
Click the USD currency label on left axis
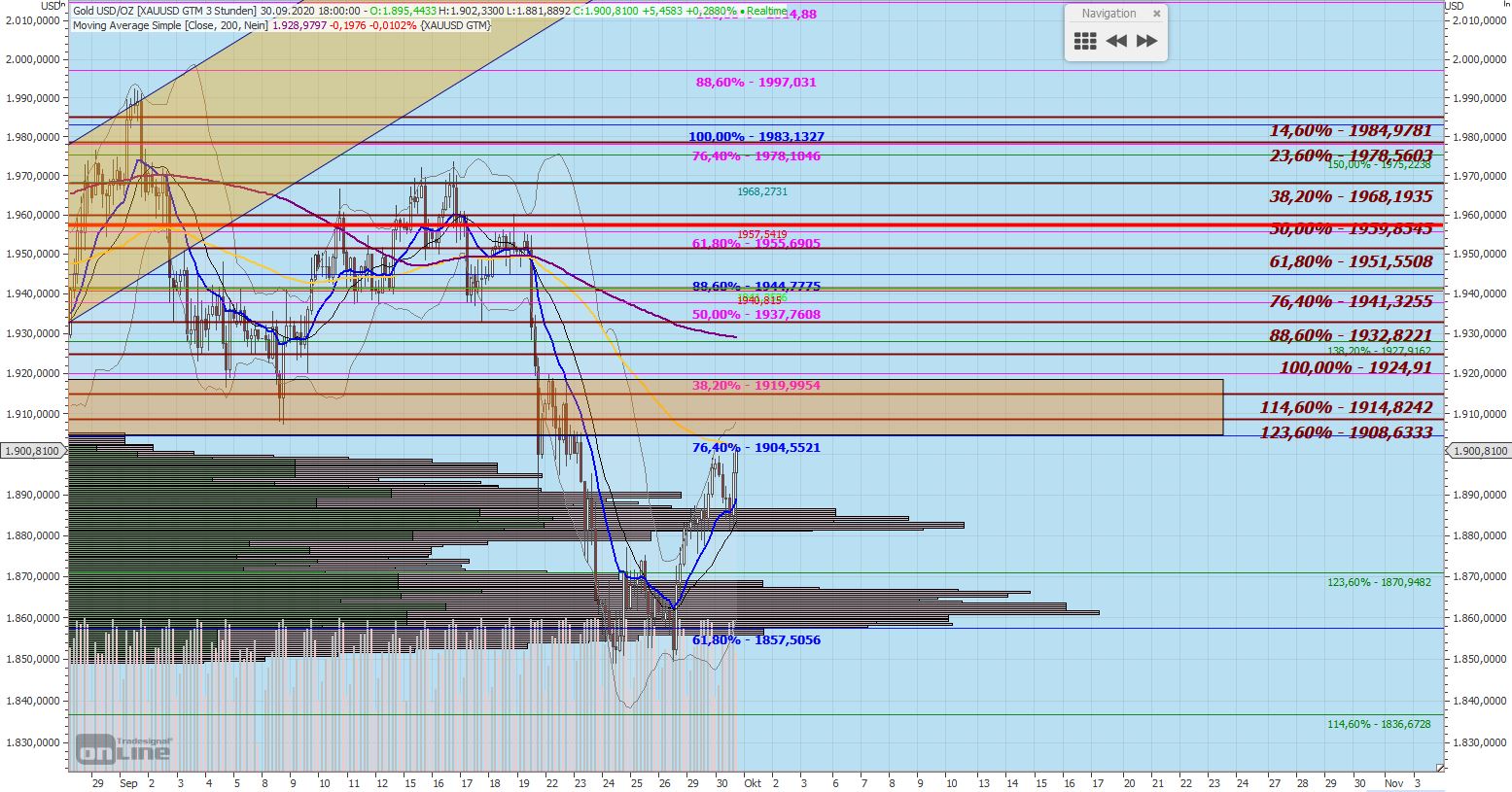point(52,6)
